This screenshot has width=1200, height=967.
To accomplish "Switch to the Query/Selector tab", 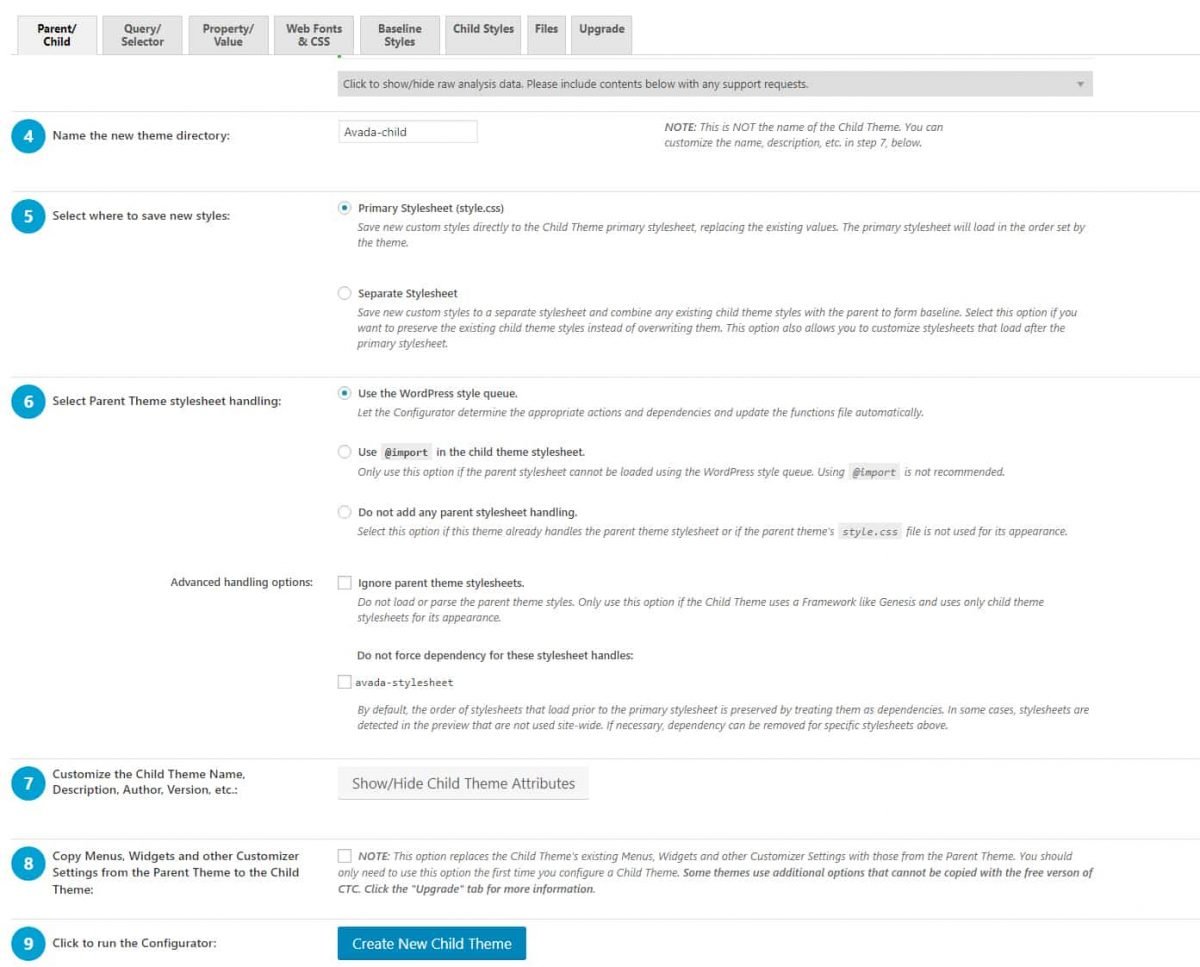I will pyautogui.click(x=143, y=35).
